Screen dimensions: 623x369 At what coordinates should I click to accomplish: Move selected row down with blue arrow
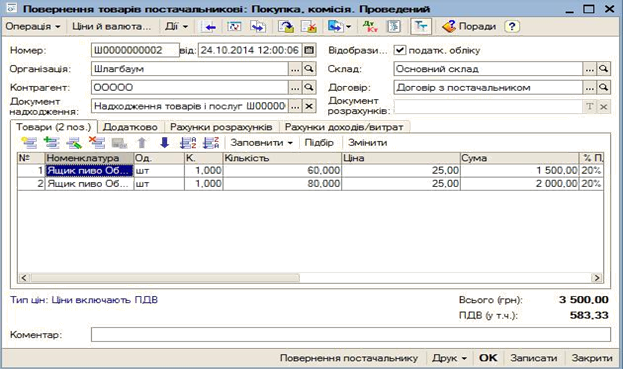coord(164,142)
